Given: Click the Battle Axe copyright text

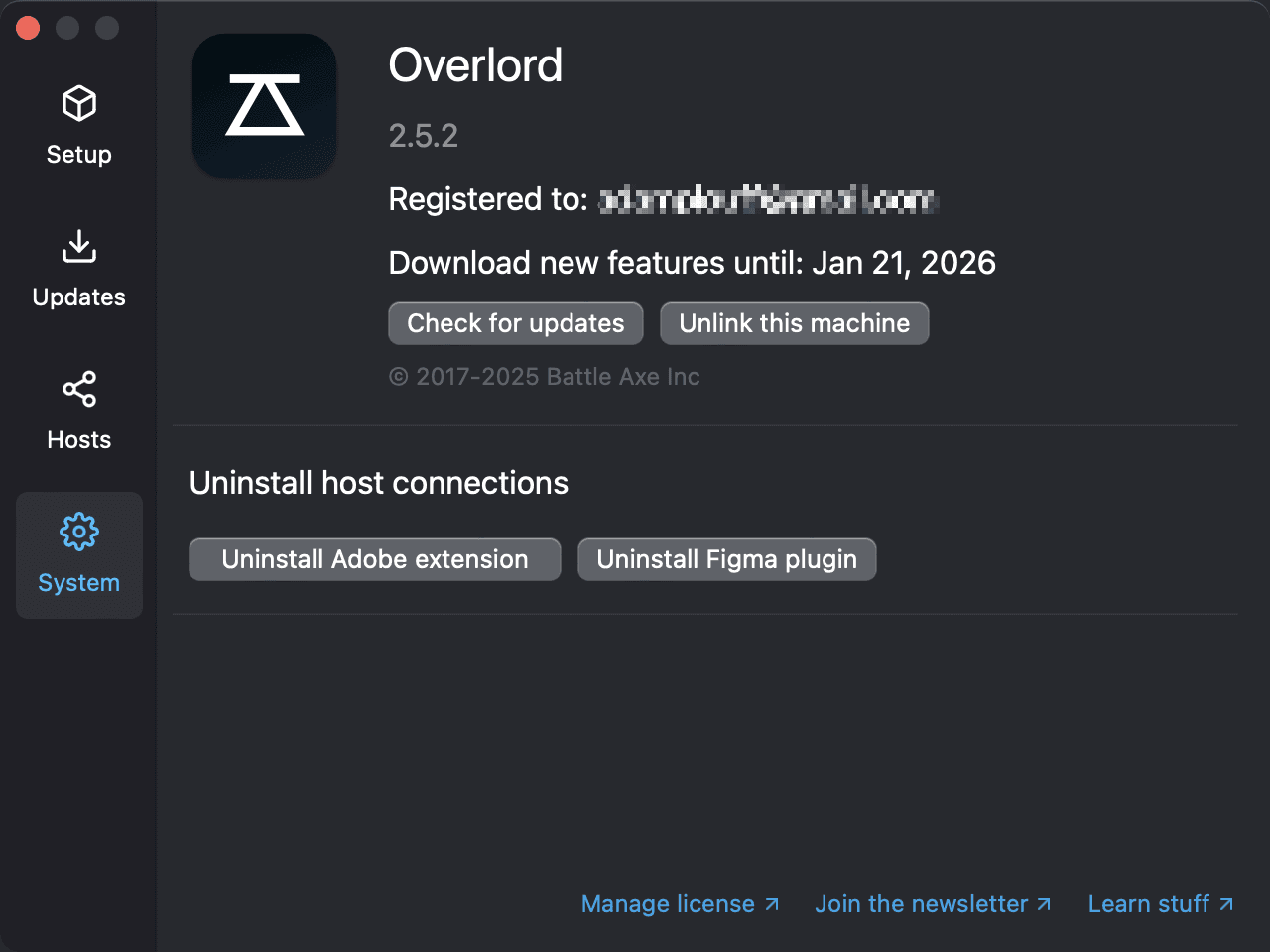Looking at the screenshot, I should click(544, 377).
